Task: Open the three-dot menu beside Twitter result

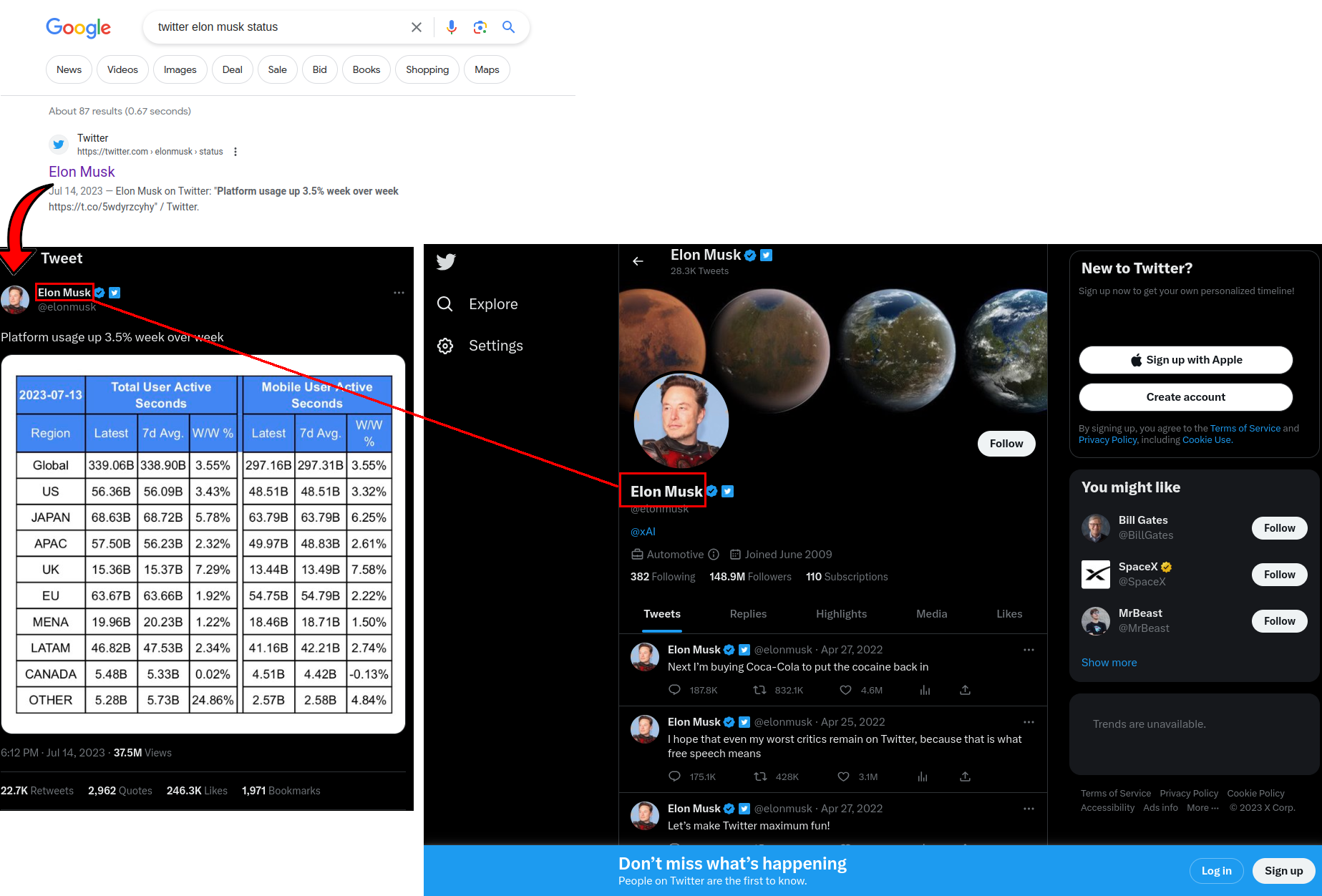Action: click(x=235, y=152)
